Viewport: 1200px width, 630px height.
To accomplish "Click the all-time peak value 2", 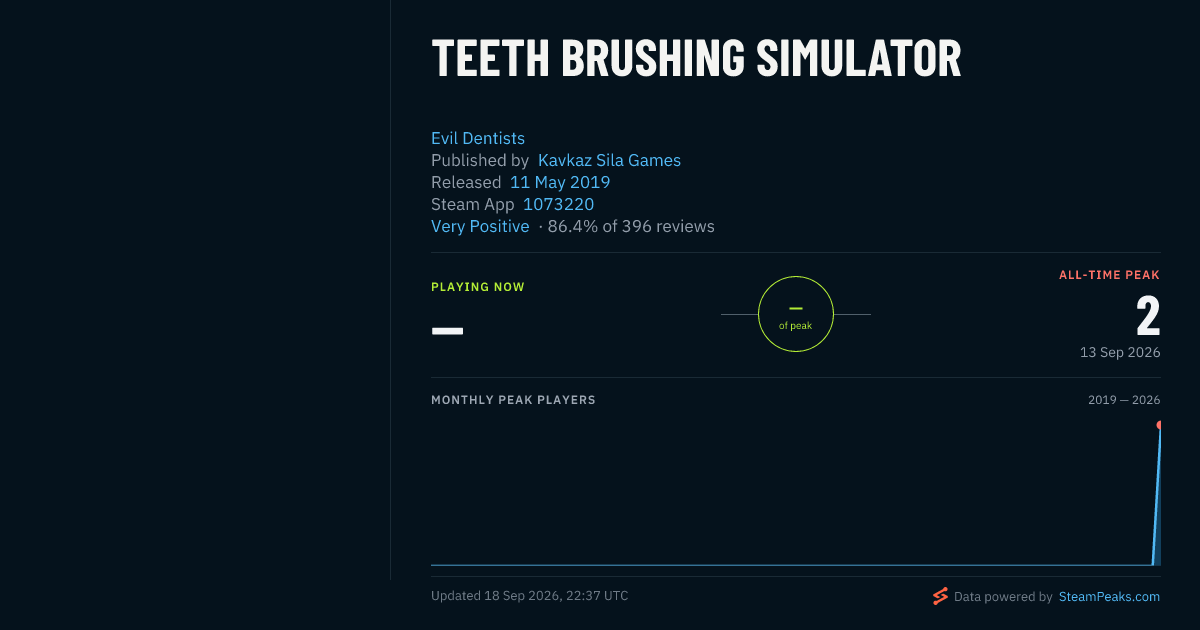I will point(1148,315).
